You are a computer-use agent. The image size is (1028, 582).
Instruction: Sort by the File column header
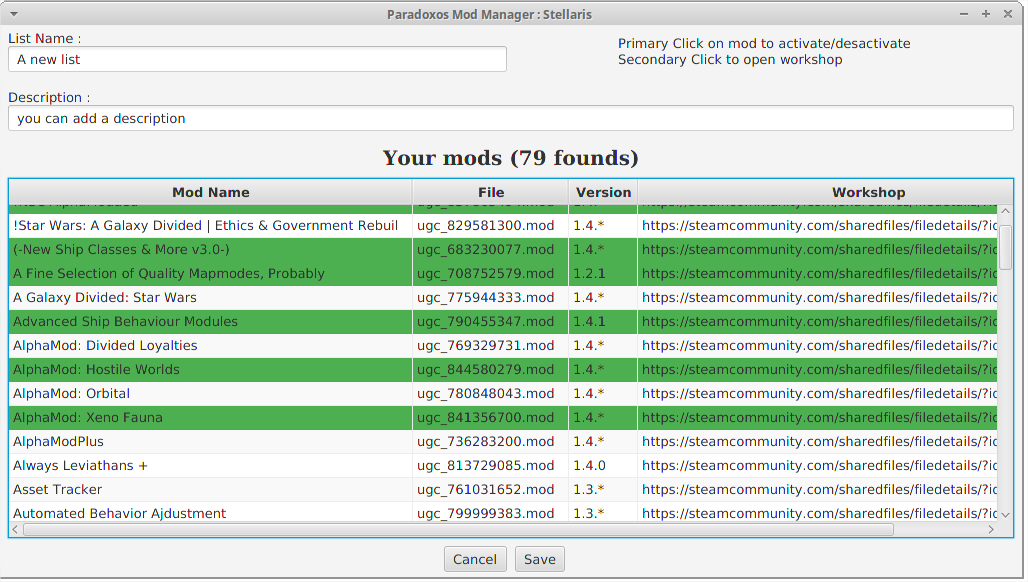pos(490,192)
